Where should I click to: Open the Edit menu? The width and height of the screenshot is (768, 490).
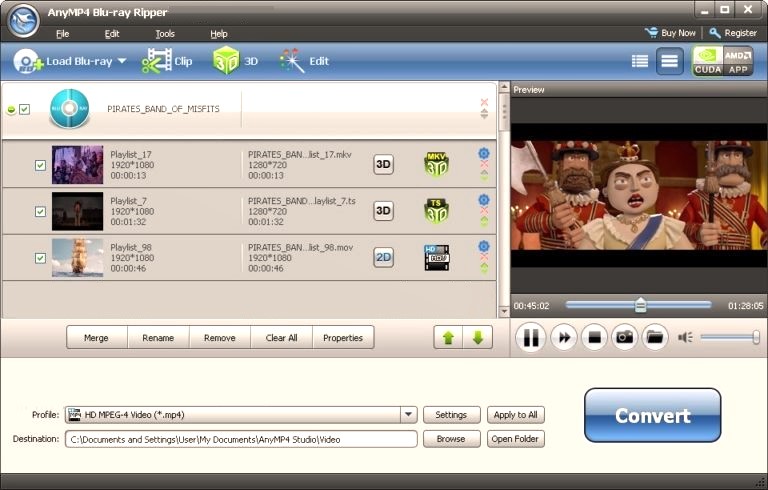pos(112,34)
